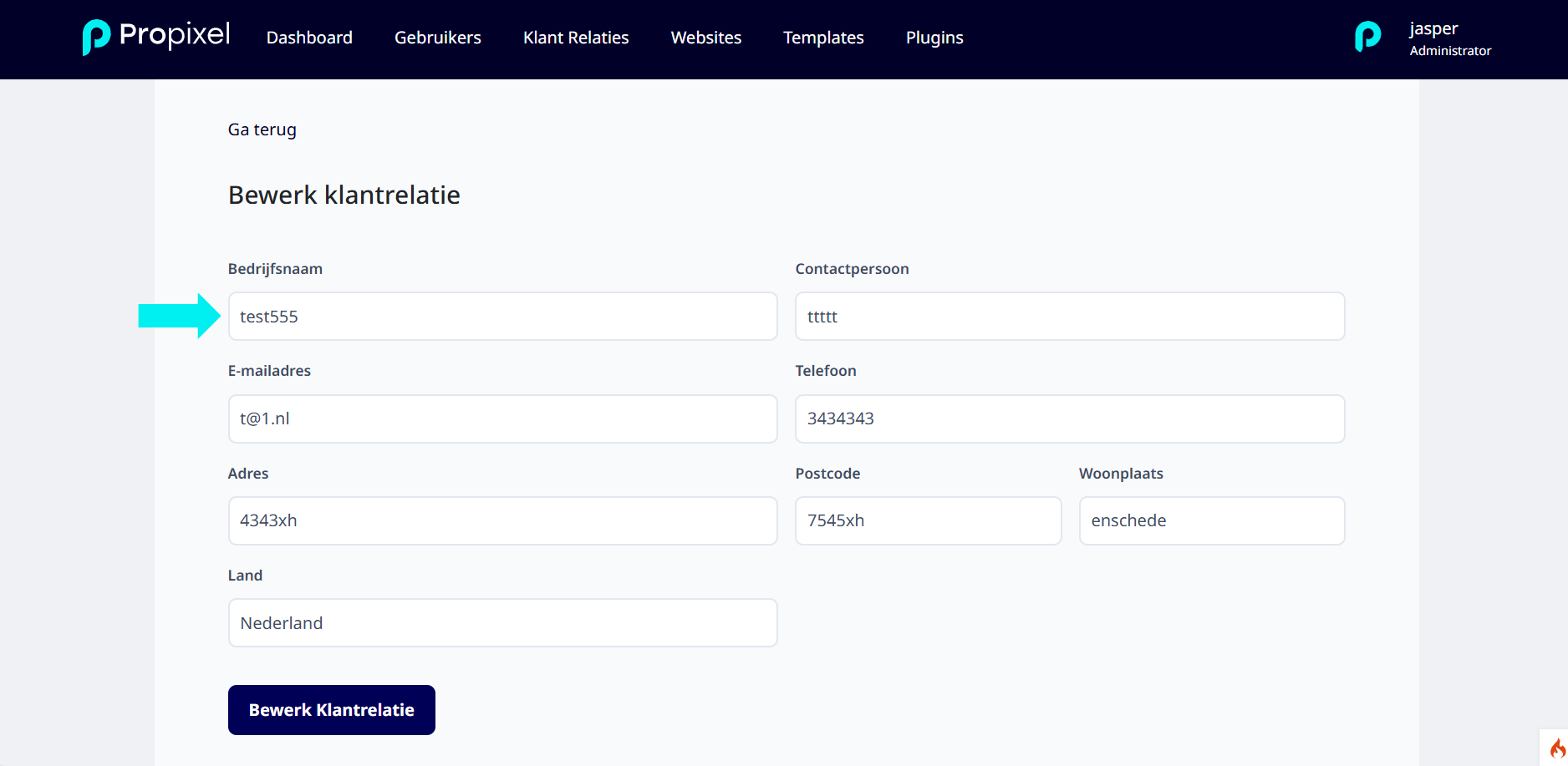The width and height of the screenshot is (1568, 766).
Task: Click the Land field showing Nederland
Action: coord(503,623)
